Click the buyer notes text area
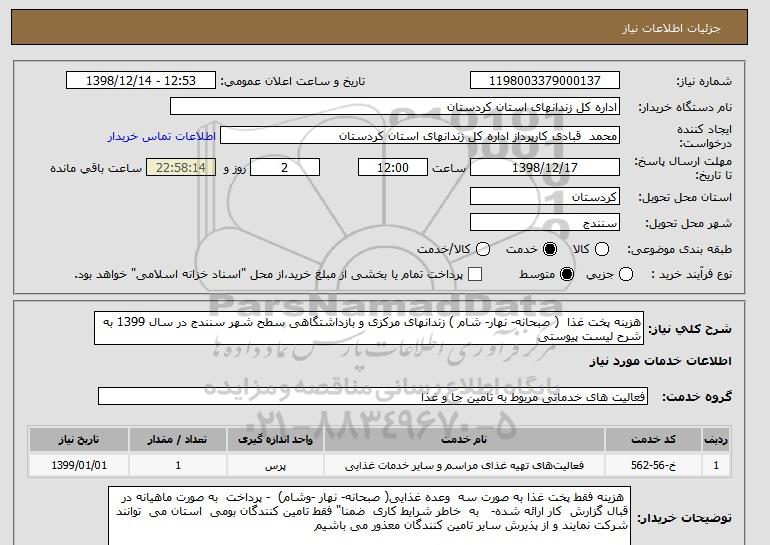 click(x=369, y=516)
